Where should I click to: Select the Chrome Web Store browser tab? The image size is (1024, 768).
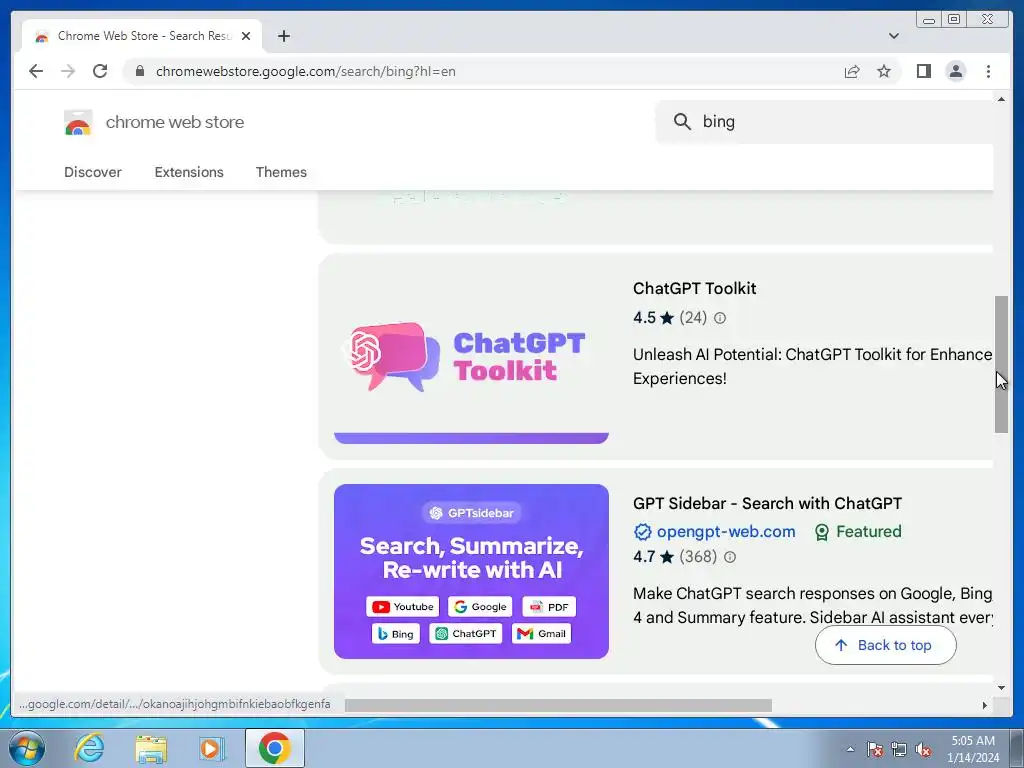(142, 36)
